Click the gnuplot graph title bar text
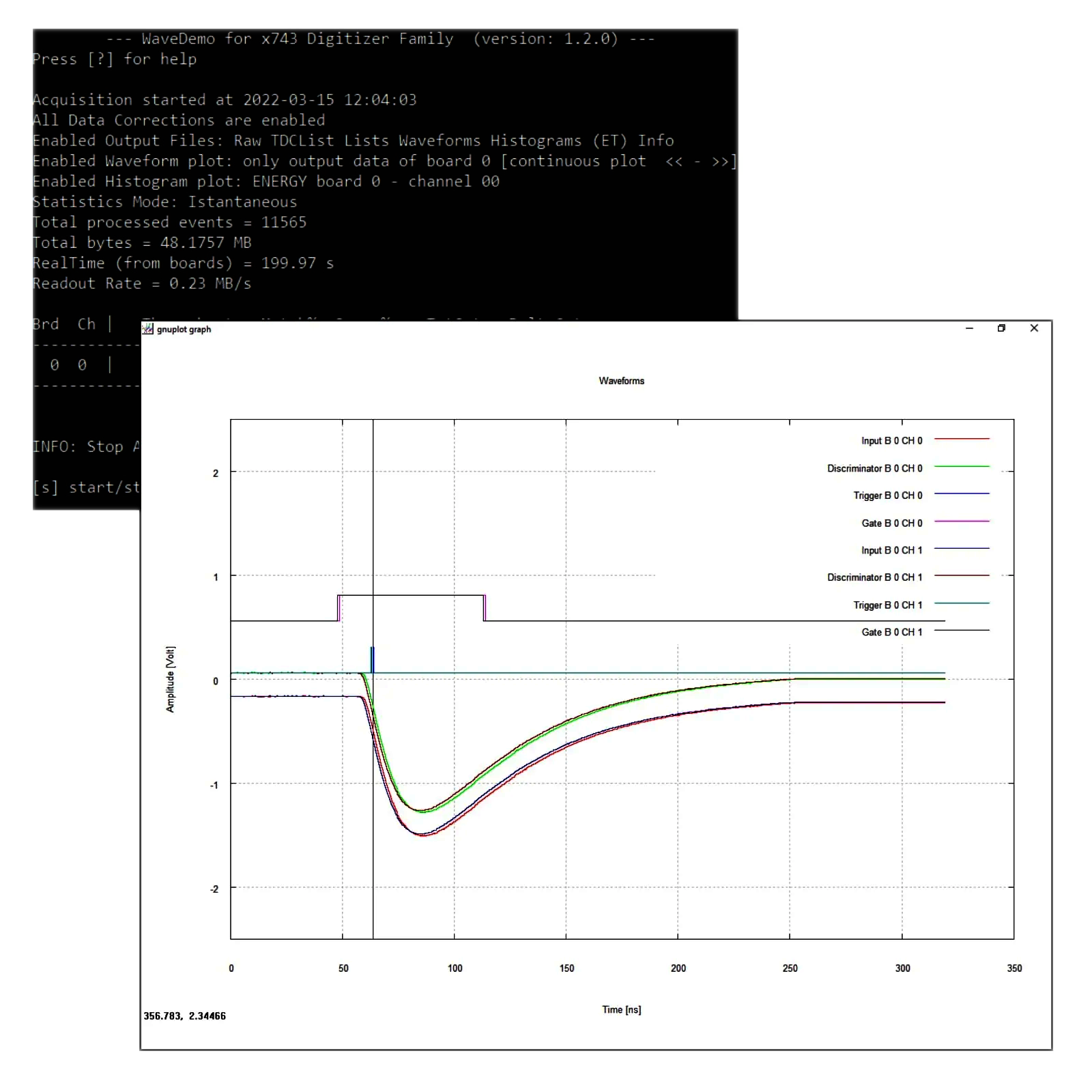The height and width of the screenshot is (1092, 1092). [184, 329]
